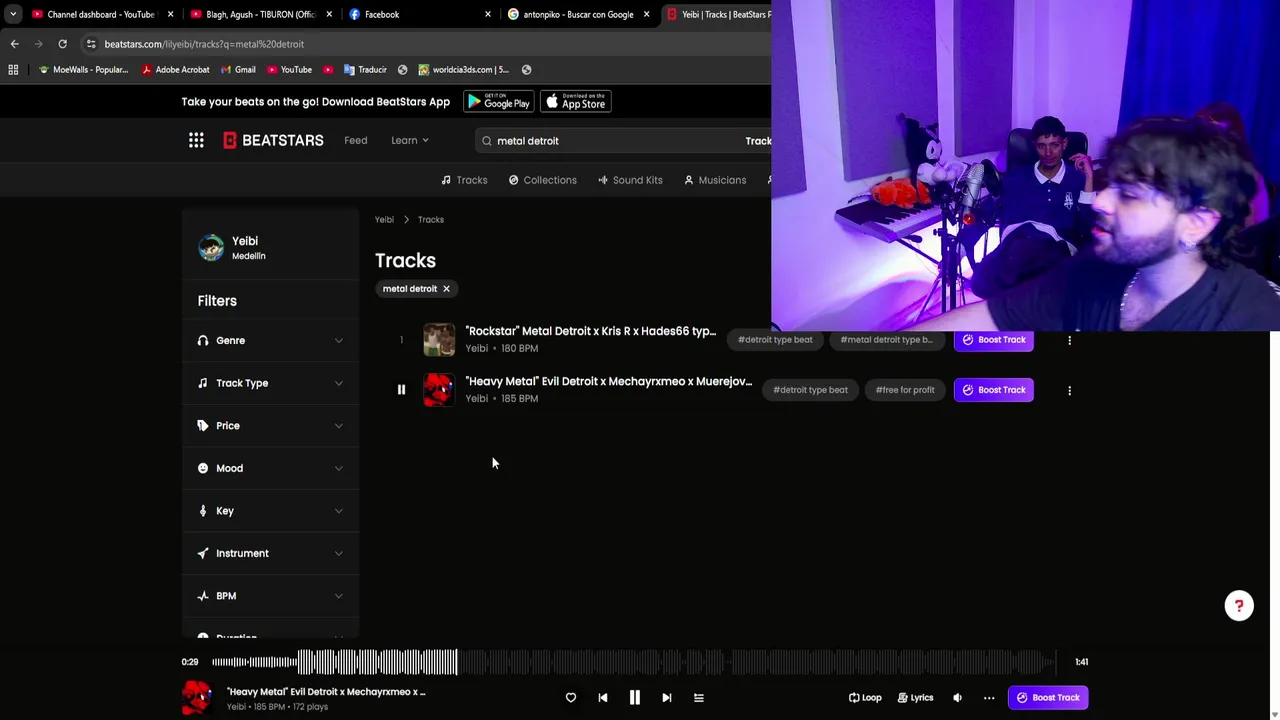Pause playback in the player bar

click(634, 698)
